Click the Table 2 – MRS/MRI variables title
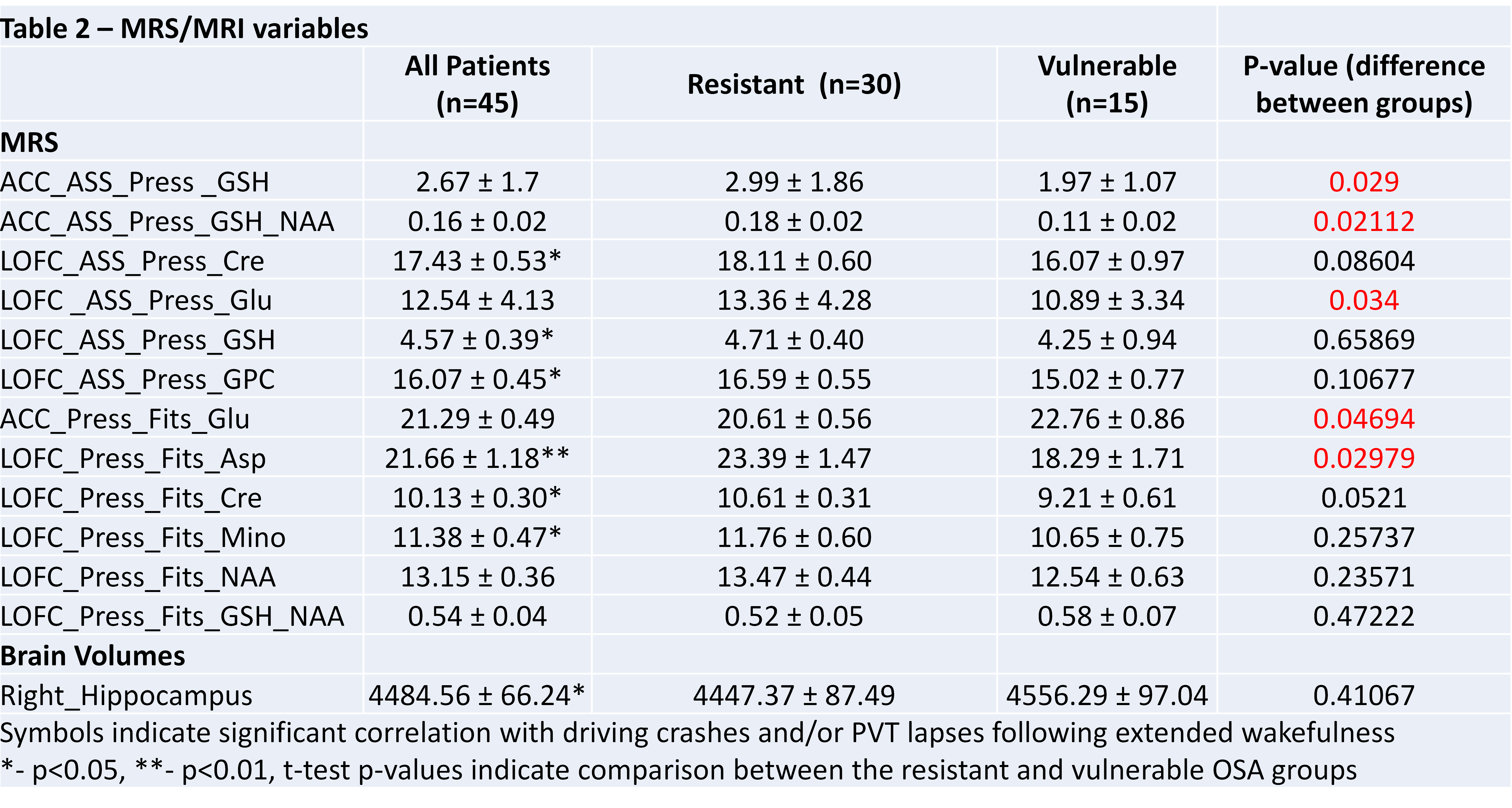The image size is (1512, 808). pos(184,28)
